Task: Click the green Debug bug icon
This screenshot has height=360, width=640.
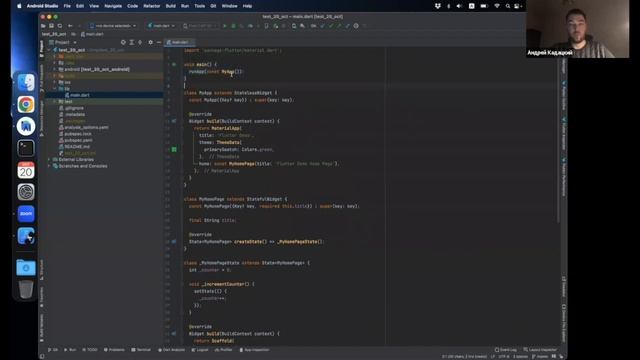Action: [x=233, y=26]
